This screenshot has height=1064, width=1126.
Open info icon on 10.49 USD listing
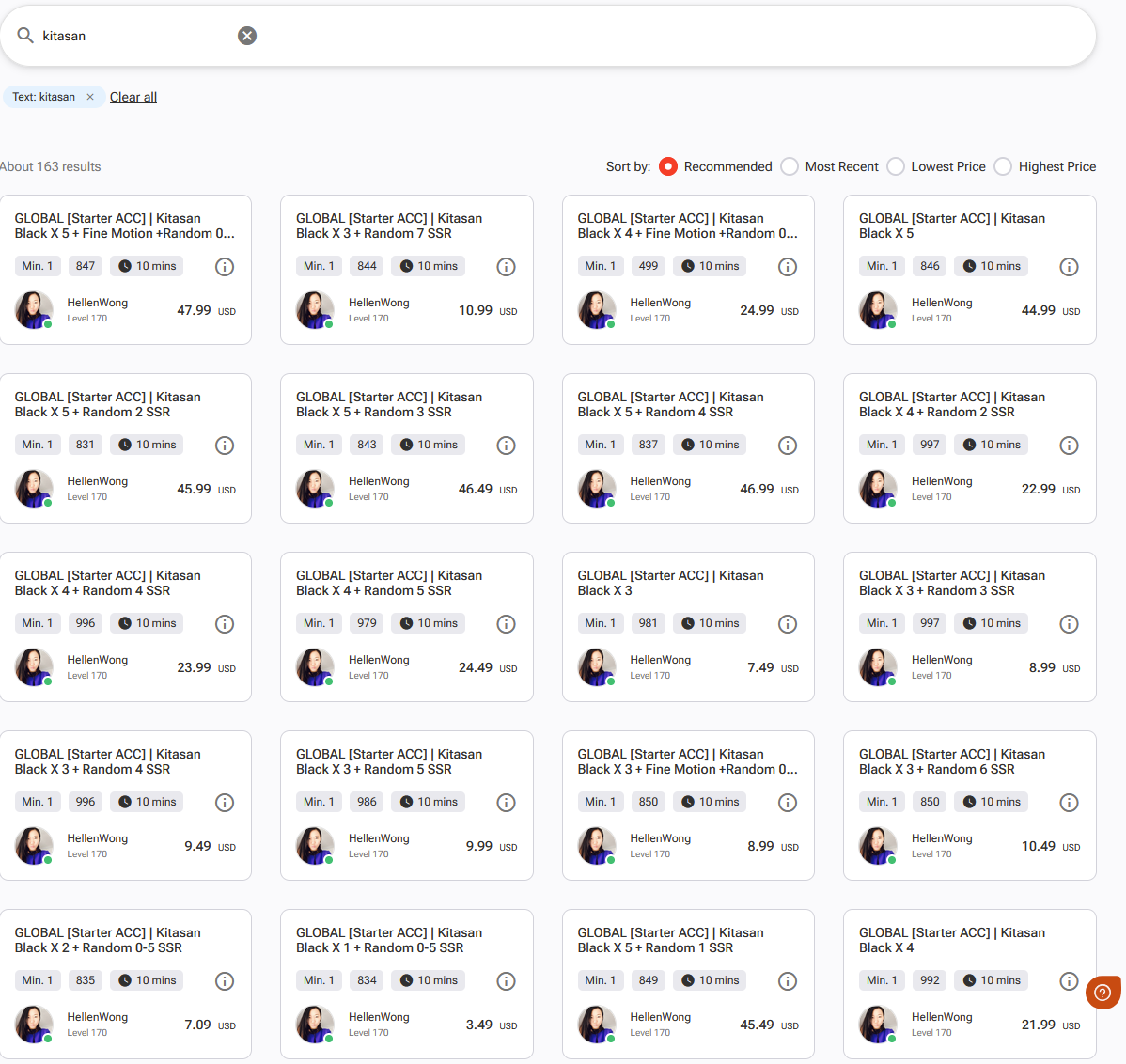(1070, 803)
